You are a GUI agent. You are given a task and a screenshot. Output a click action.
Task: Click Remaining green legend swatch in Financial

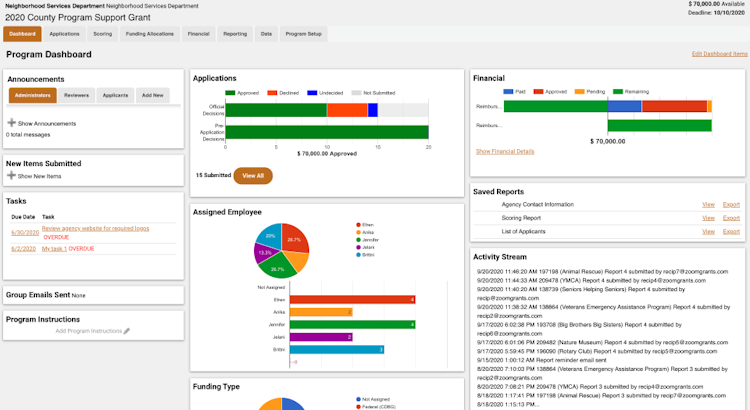click(618, 91)
